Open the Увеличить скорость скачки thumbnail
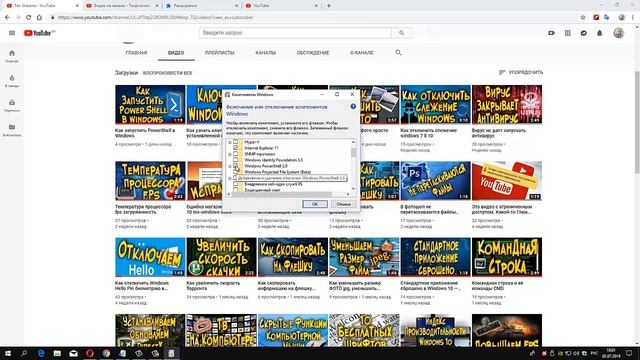 (x=222, y=257)
